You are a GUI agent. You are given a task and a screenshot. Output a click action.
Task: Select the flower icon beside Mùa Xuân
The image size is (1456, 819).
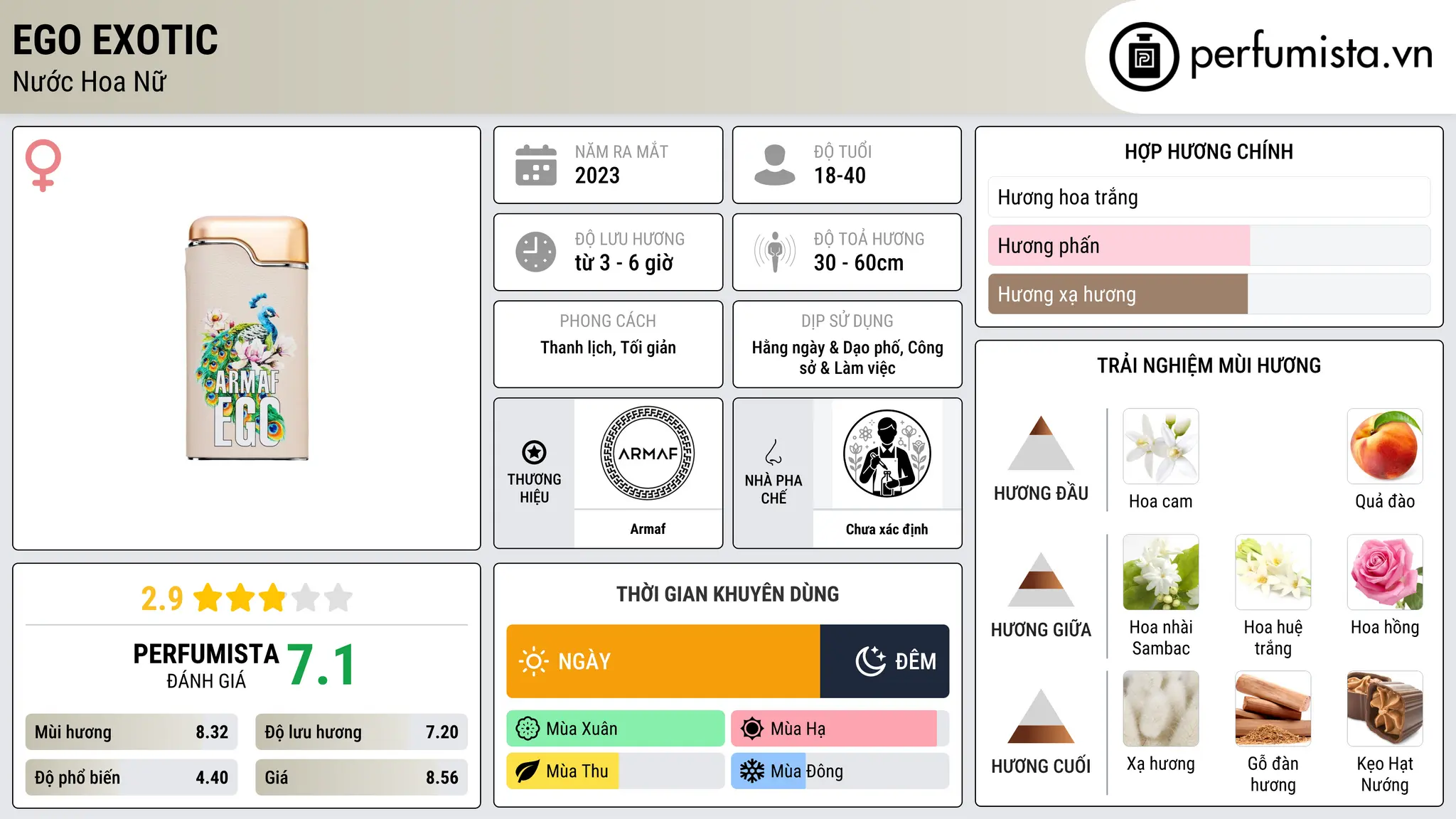[528, 729]
